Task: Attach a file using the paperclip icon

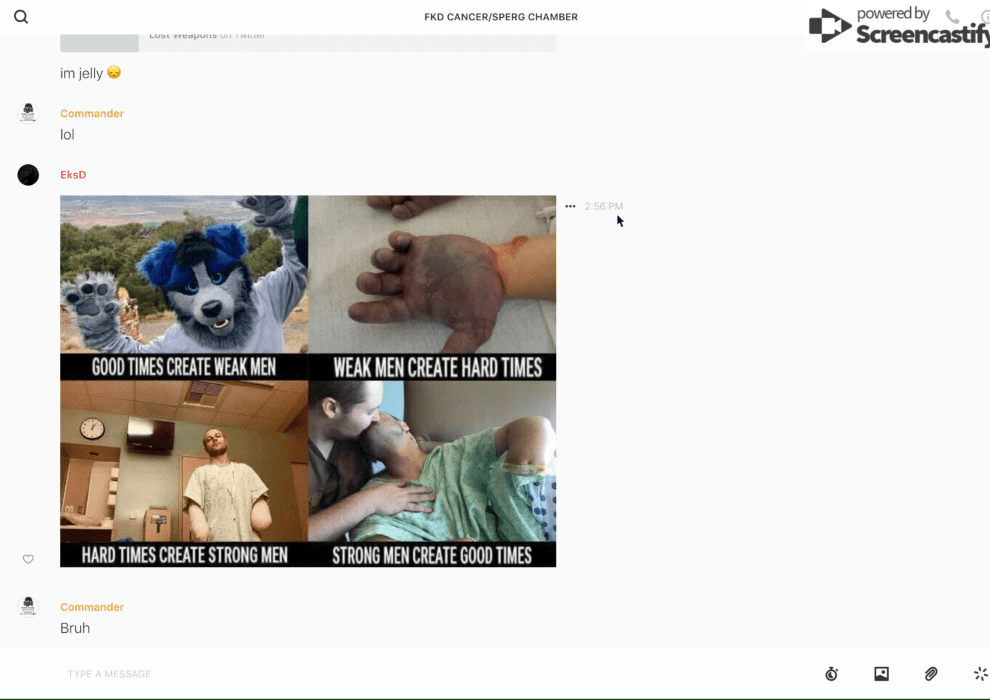Action: click(931, 674)
